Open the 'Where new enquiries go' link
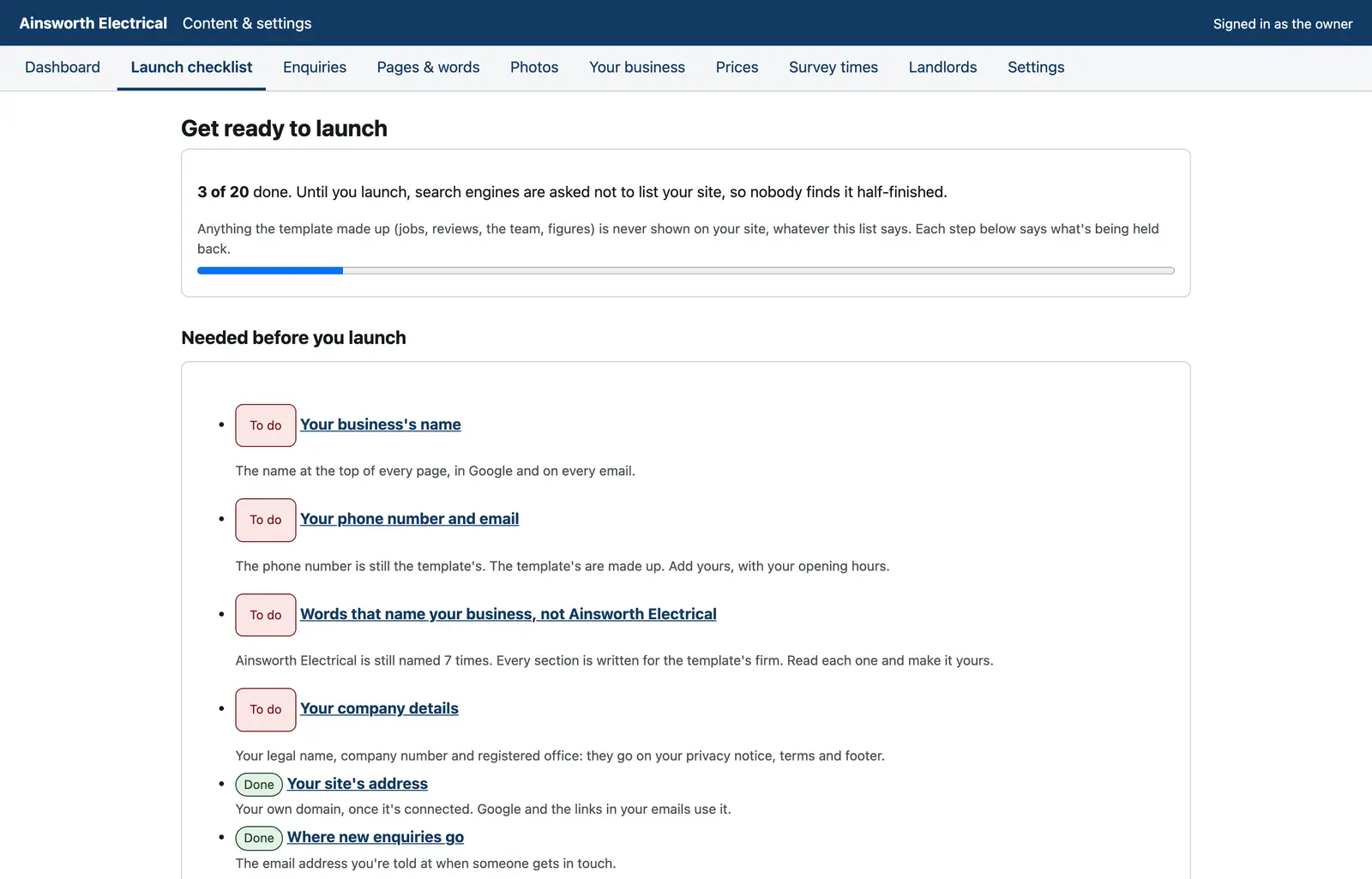This screenshot has width=1372, height=879. (376, 837)
